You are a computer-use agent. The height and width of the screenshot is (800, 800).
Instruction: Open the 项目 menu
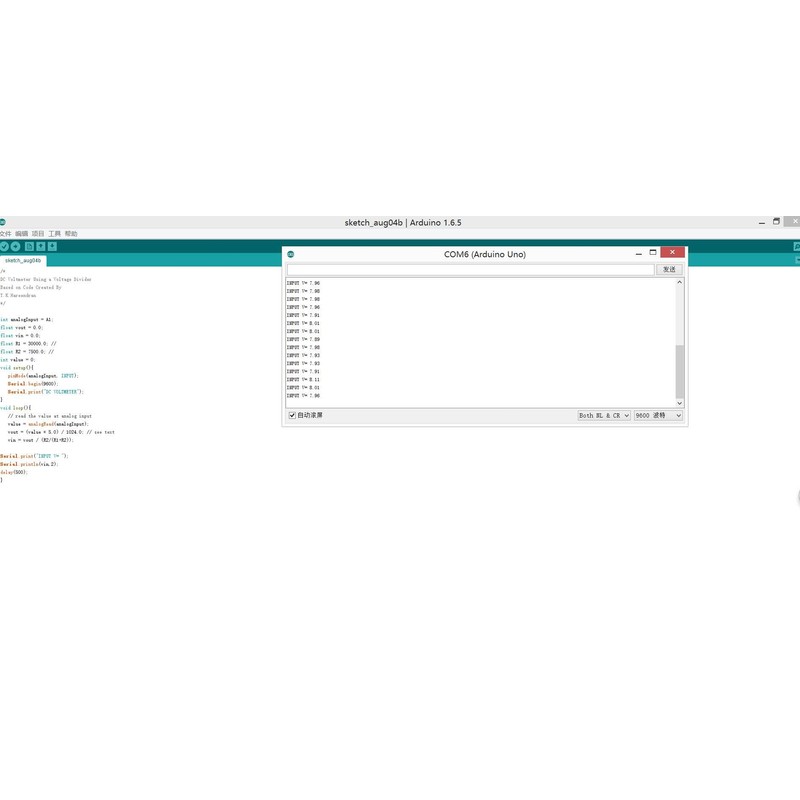point(38,234)
